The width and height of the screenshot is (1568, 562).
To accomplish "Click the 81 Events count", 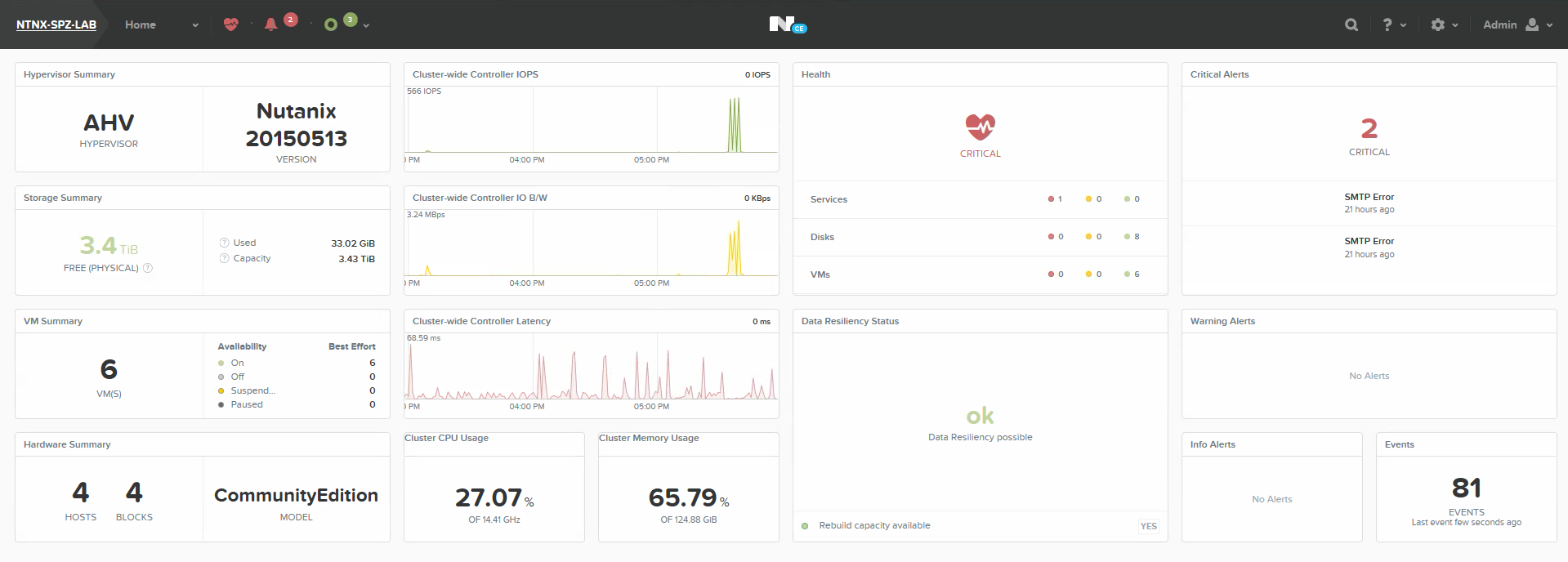I will [x=1466, y=488].
